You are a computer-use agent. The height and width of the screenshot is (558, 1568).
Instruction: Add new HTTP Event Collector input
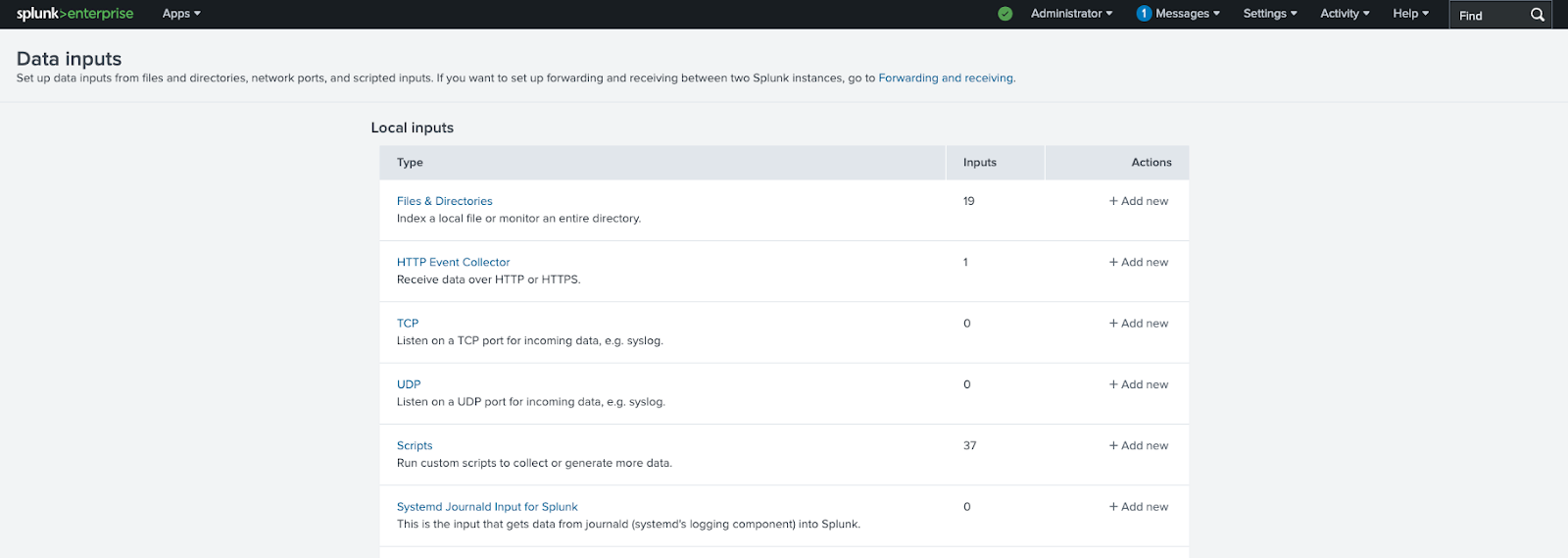point(1139,262)
